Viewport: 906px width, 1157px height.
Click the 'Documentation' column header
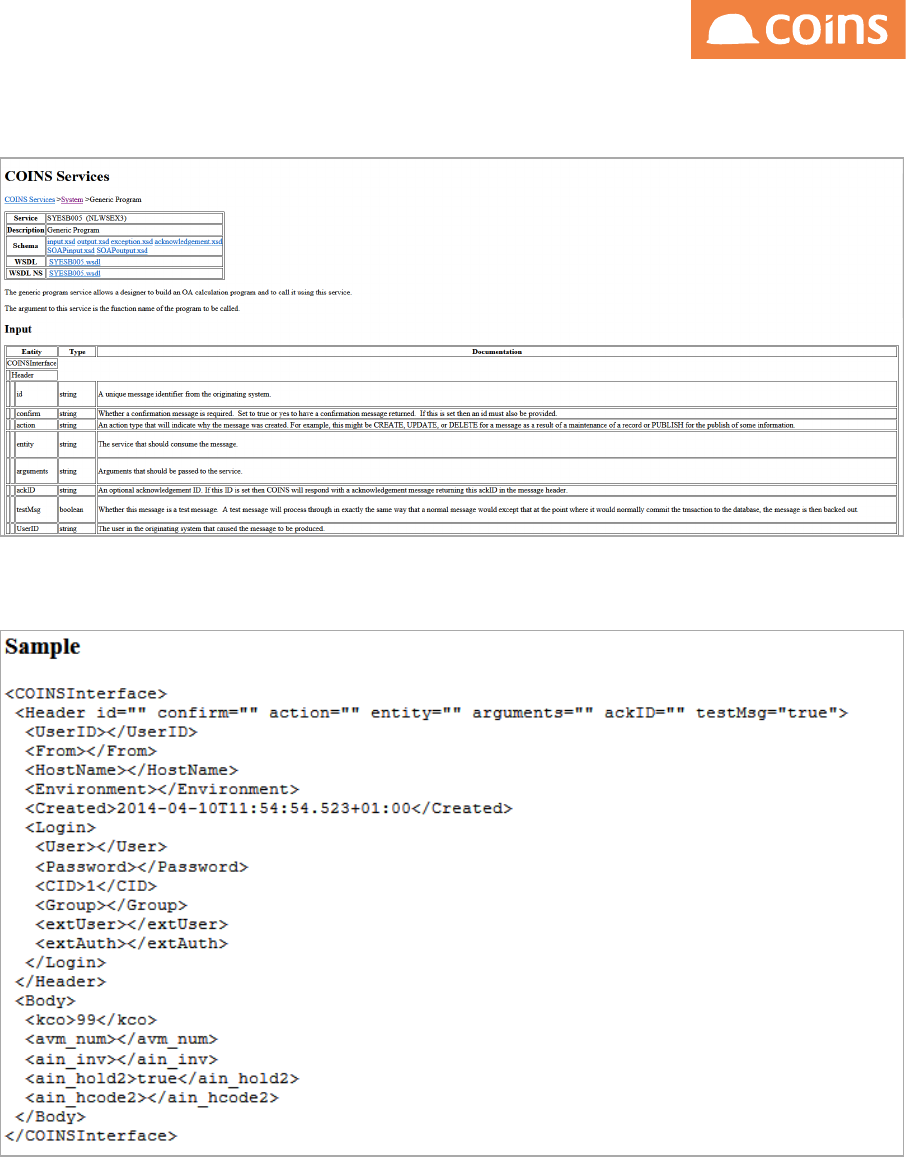(x=497, y=352)
